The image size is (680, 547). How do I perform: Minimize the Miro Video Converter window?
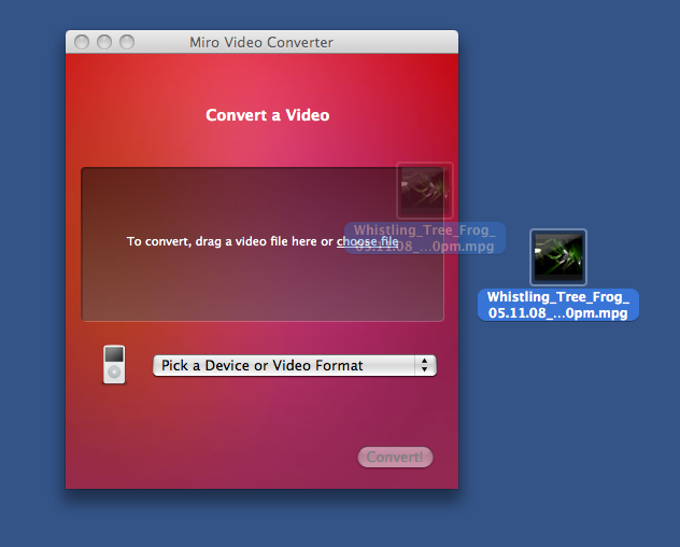(104, 42)
